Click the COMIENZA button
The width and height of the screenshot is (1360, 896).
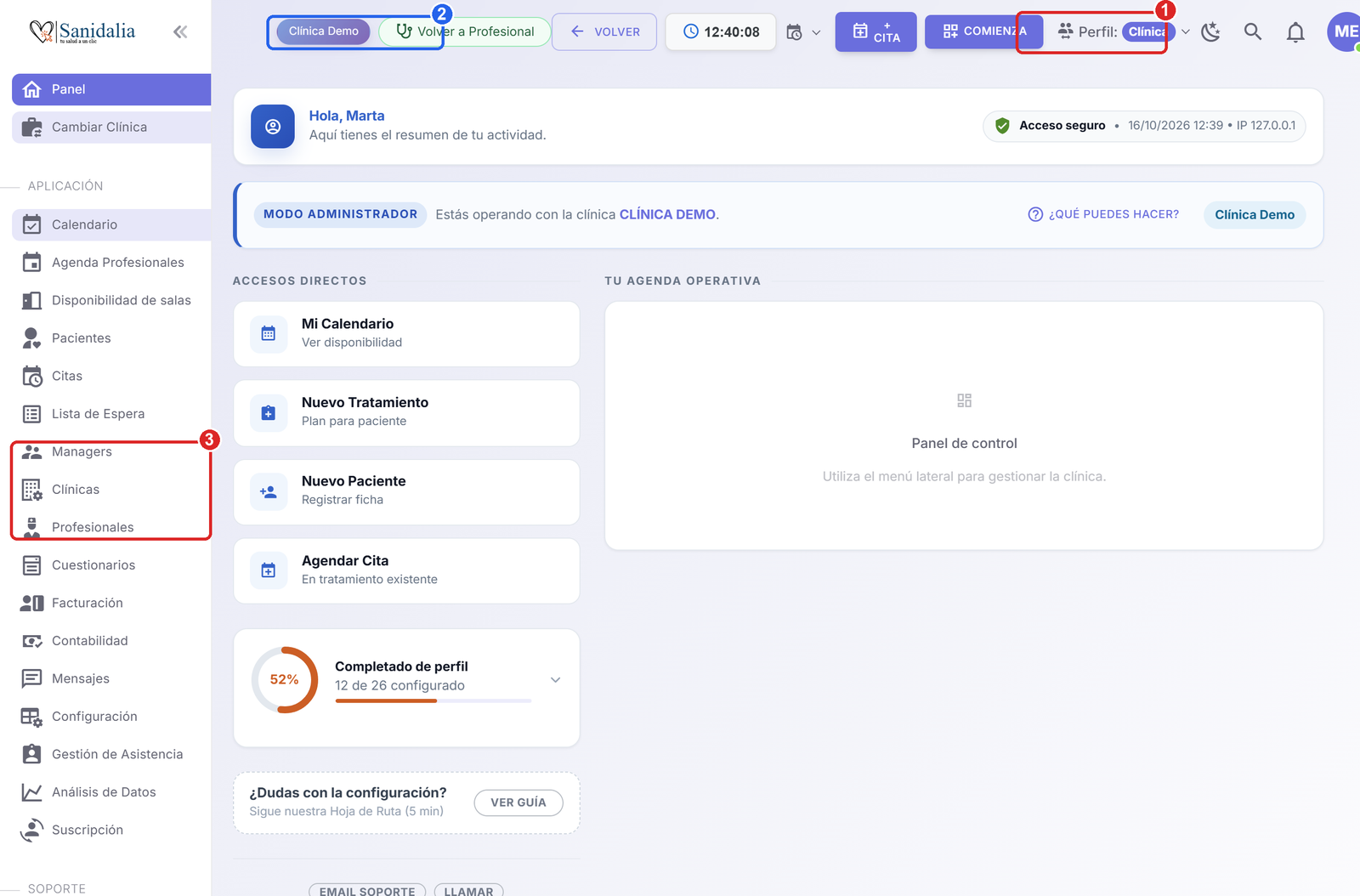983,31
